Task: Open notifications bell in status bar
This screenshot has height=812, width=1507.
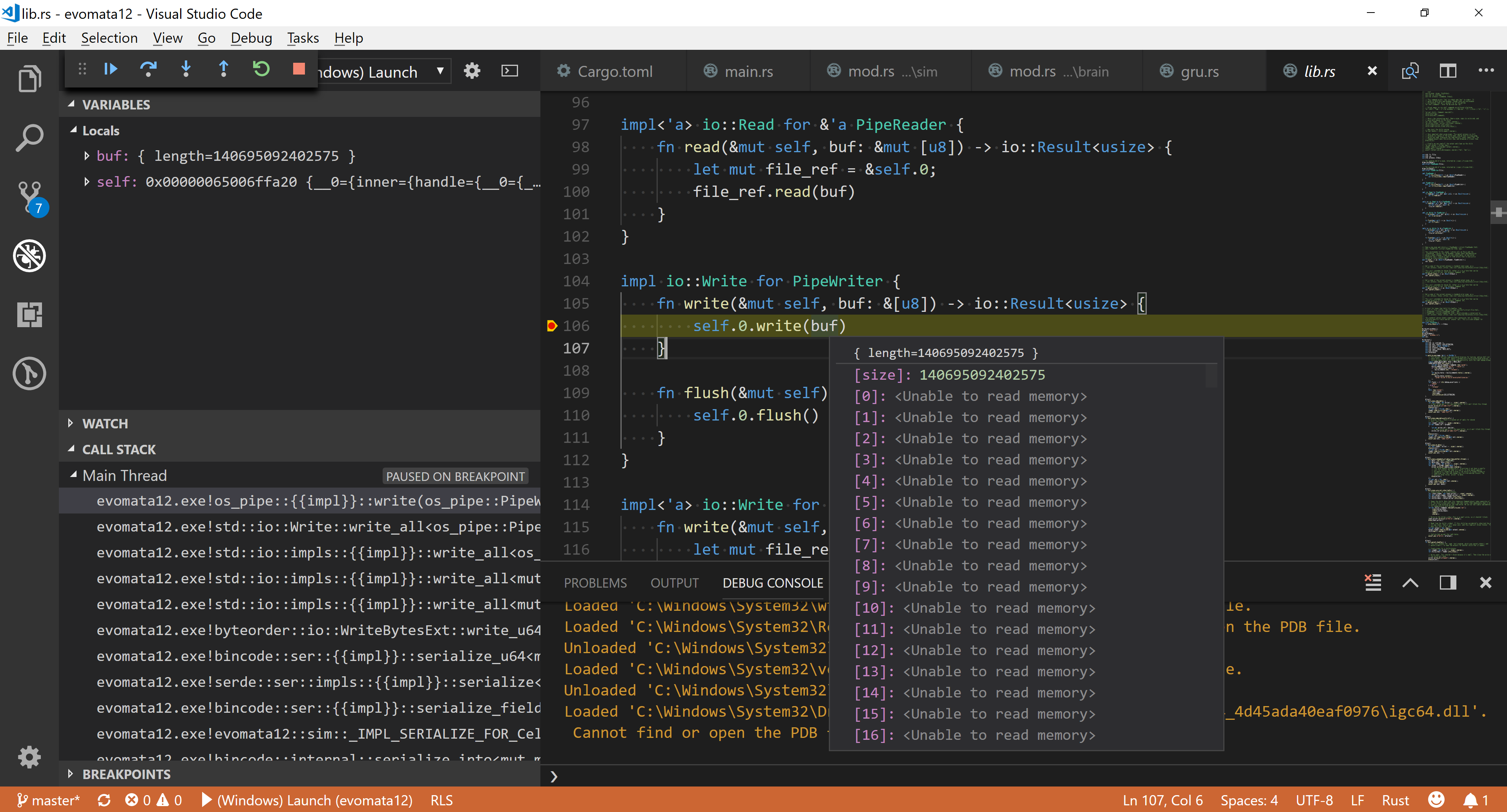Action: (1476, 800)
